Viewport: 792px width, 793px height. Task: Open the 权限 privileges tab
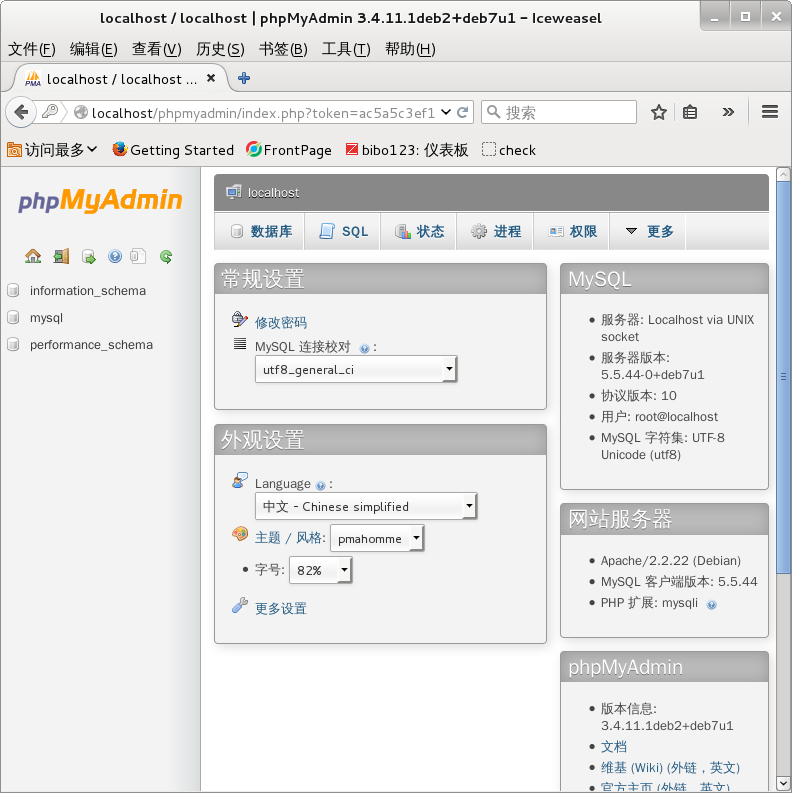[573, 231]
